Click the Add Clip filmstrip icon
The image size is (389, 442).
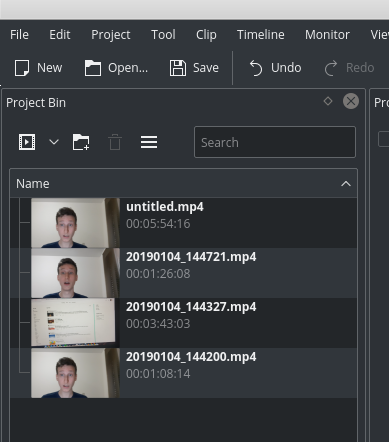(x=27, y=142)
